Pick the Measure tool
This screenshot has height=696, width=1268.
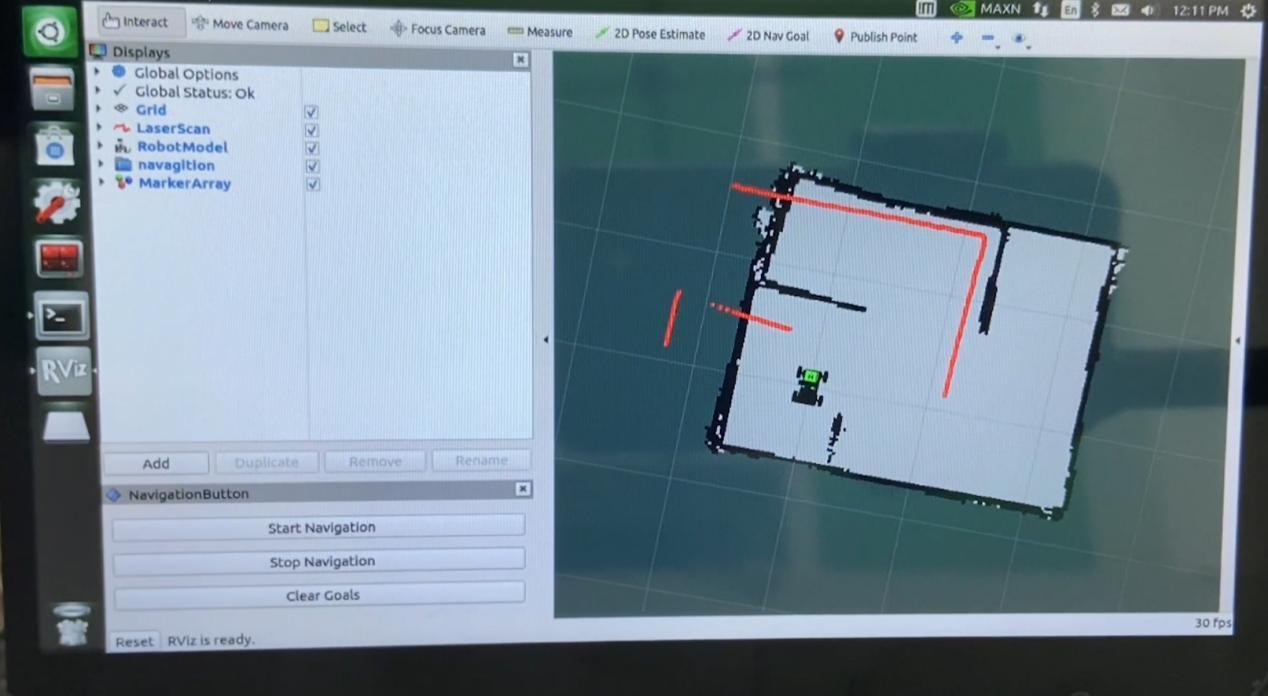tap(540, 32)
